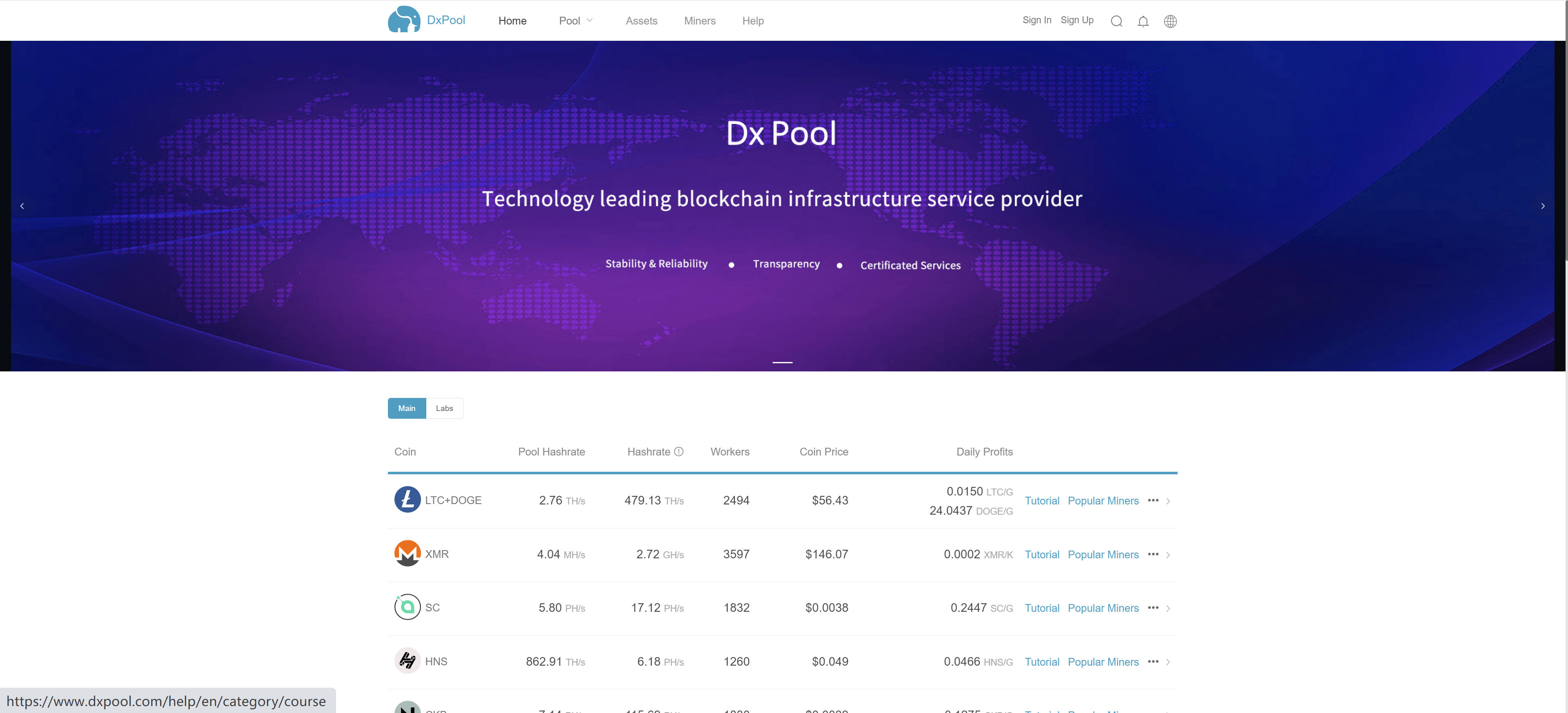Click the SC Siacoin coin icon

pos(407,606)
